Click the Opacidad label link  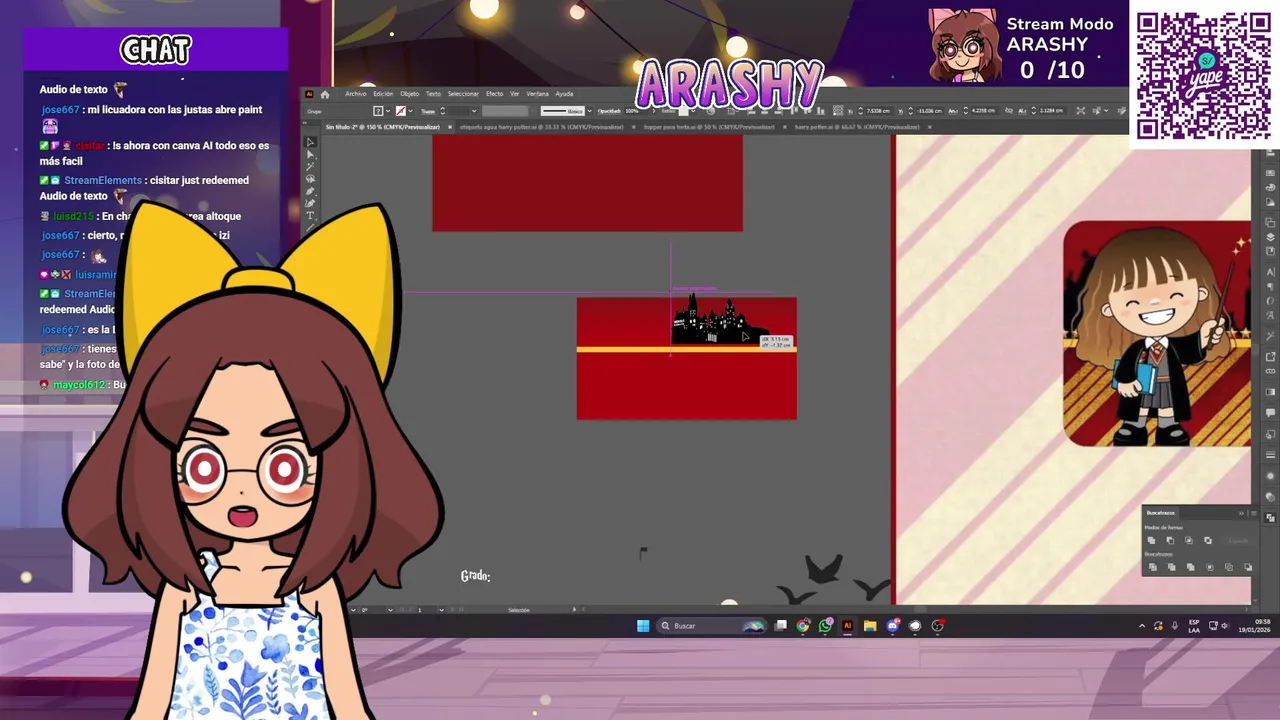click(609, 111)
